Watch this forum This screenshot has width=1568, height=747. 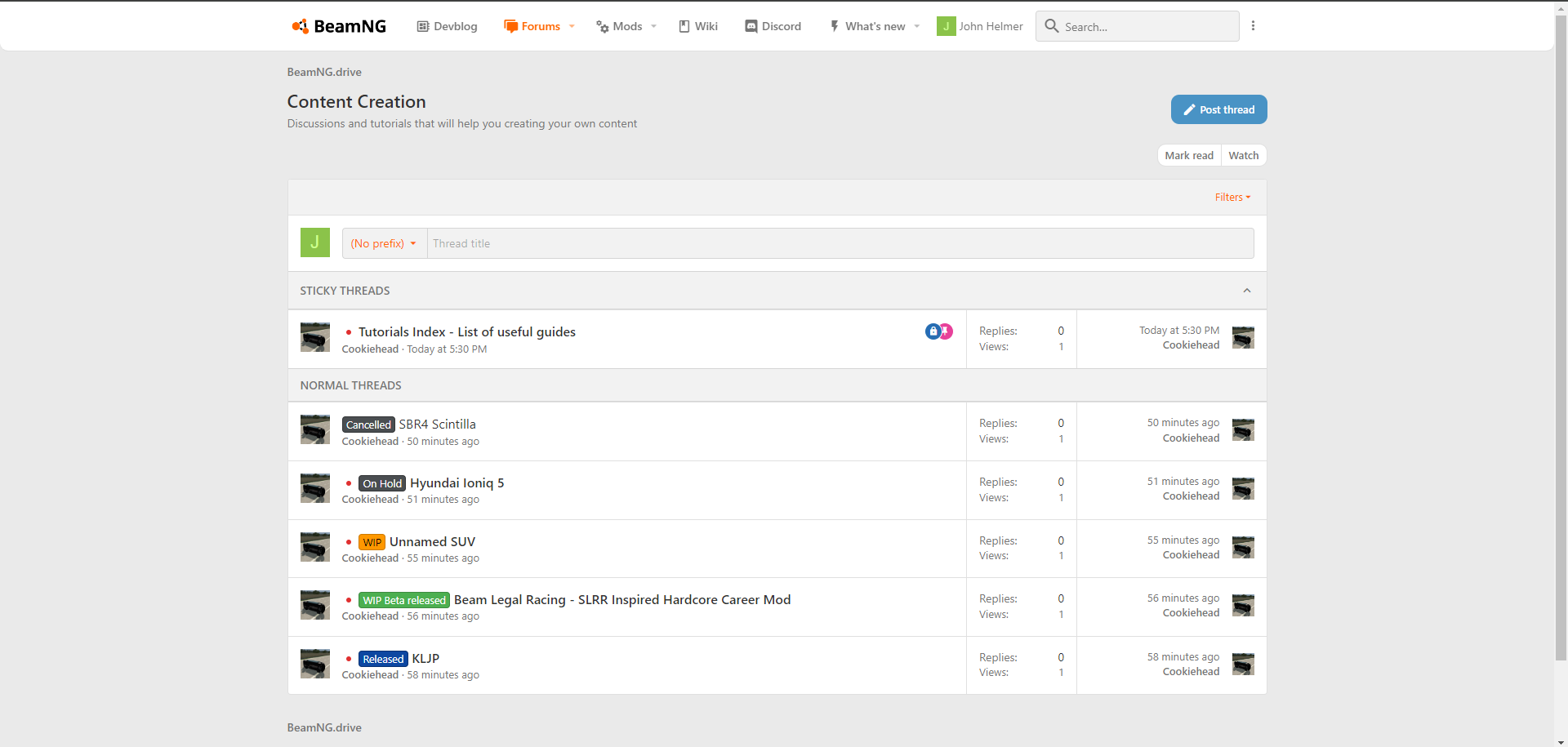(1243, 155)
